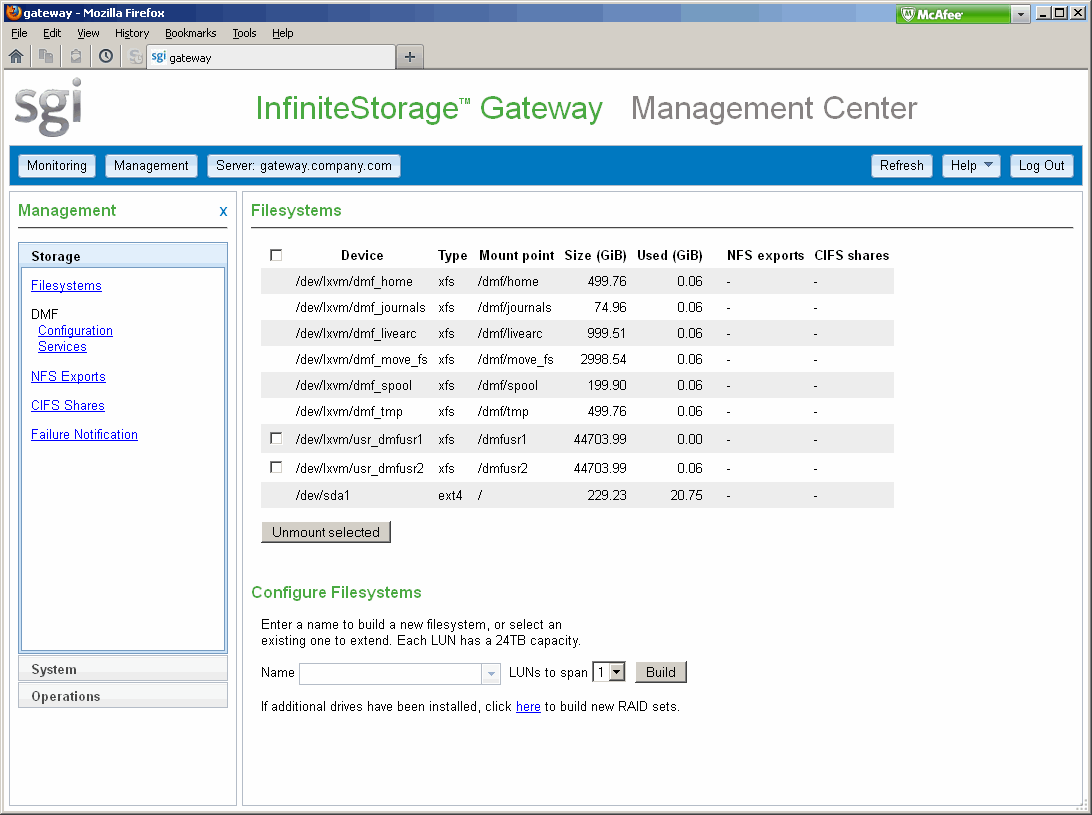
Task: Open the Tools menu
Action: pos(244,33)
